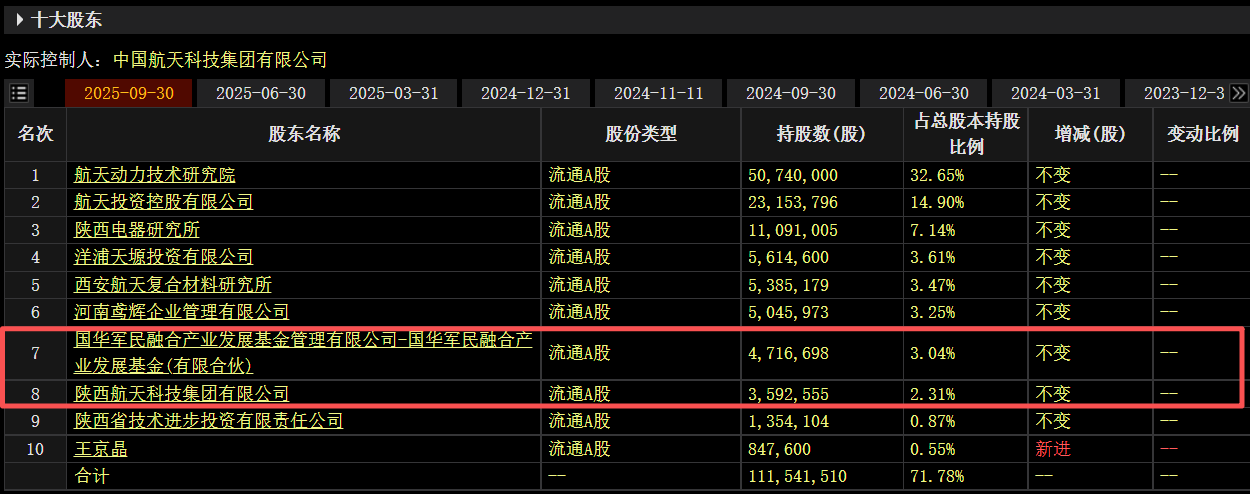Screen dimensions: 1250x494
Task: Open shareholder link 陕西航天科技集团有限公司
Action: 182,394
